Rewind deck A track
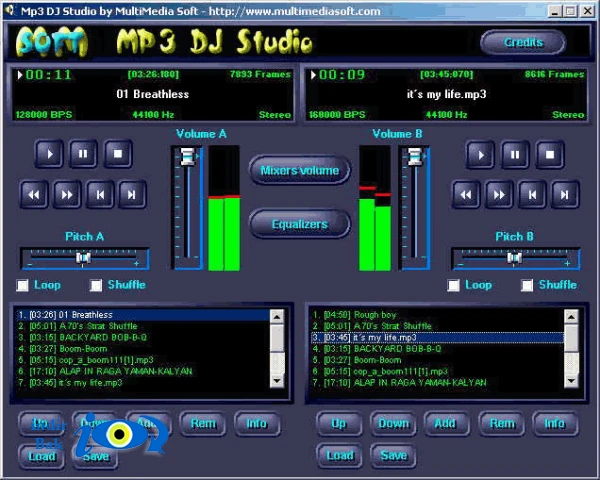The width and height of the screenshot is (600, 480). (34, 194)
